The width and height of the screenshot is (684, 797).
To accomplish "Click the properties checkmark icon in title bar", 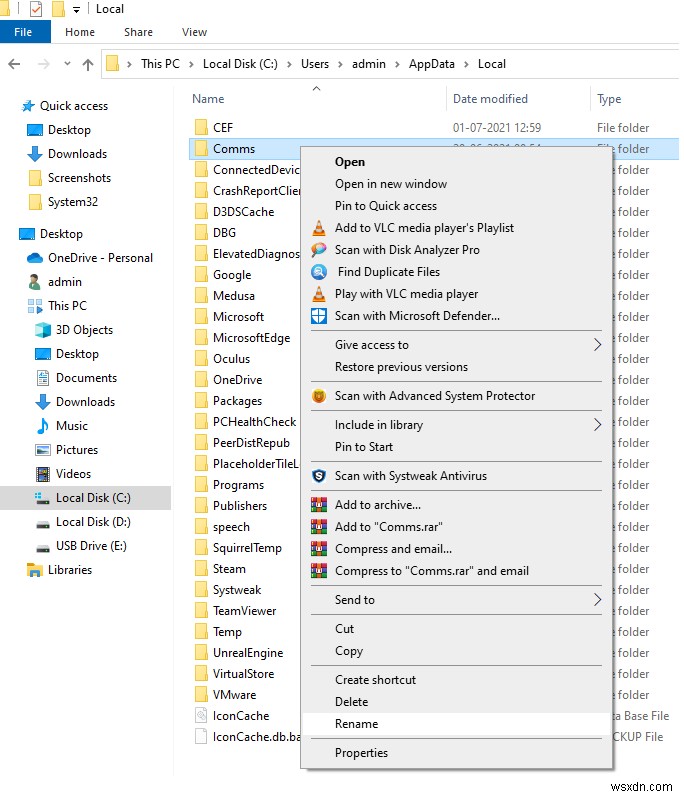I will coord(36,9).
